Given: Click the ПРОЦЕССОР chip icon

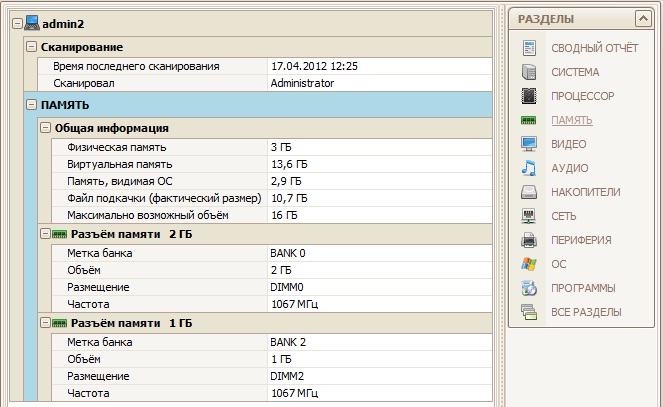Looking at the screenshot, I should (x=529, y=96).
